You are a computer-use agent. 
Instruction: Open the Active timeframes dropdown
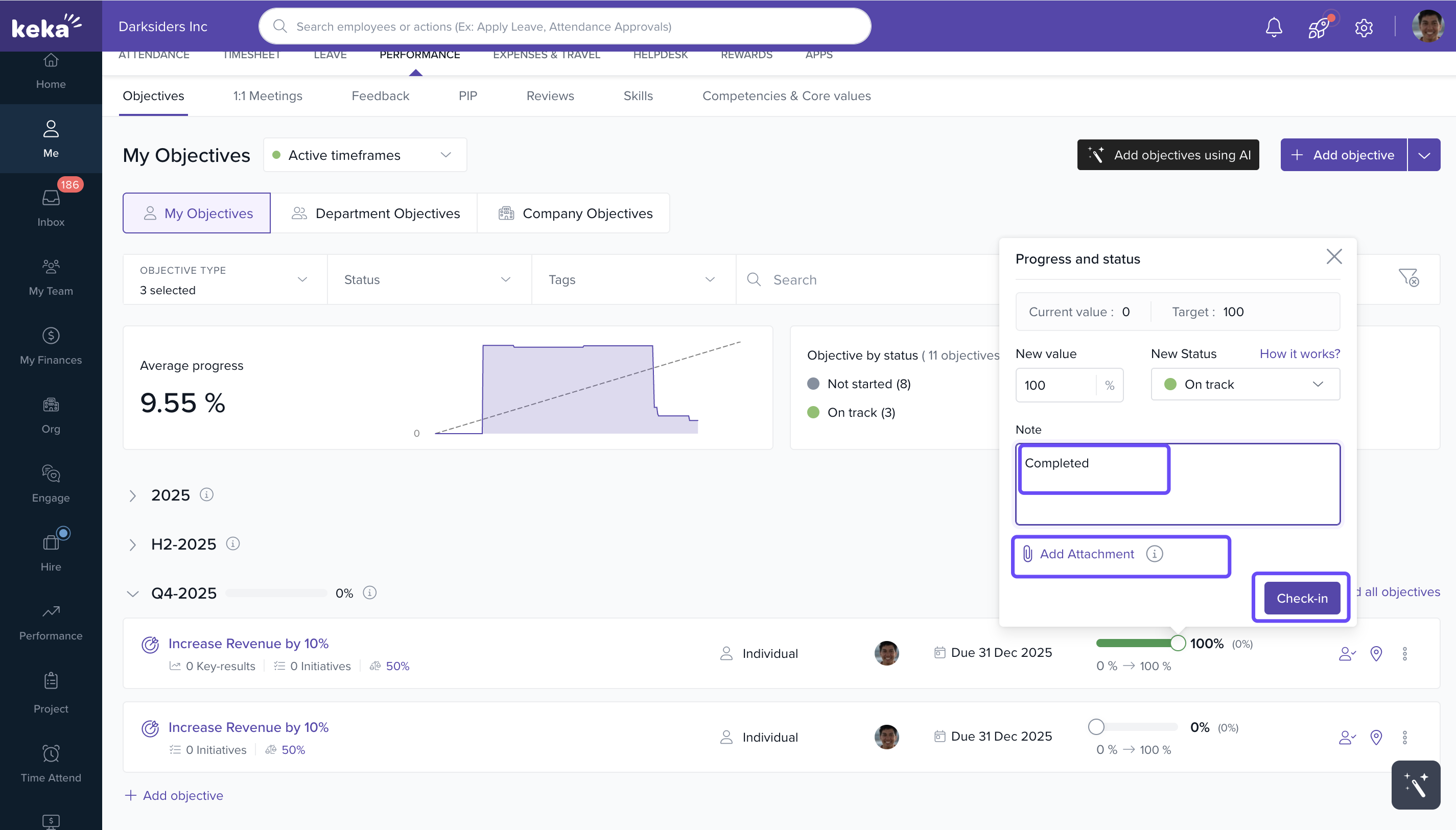pos(365,155)
